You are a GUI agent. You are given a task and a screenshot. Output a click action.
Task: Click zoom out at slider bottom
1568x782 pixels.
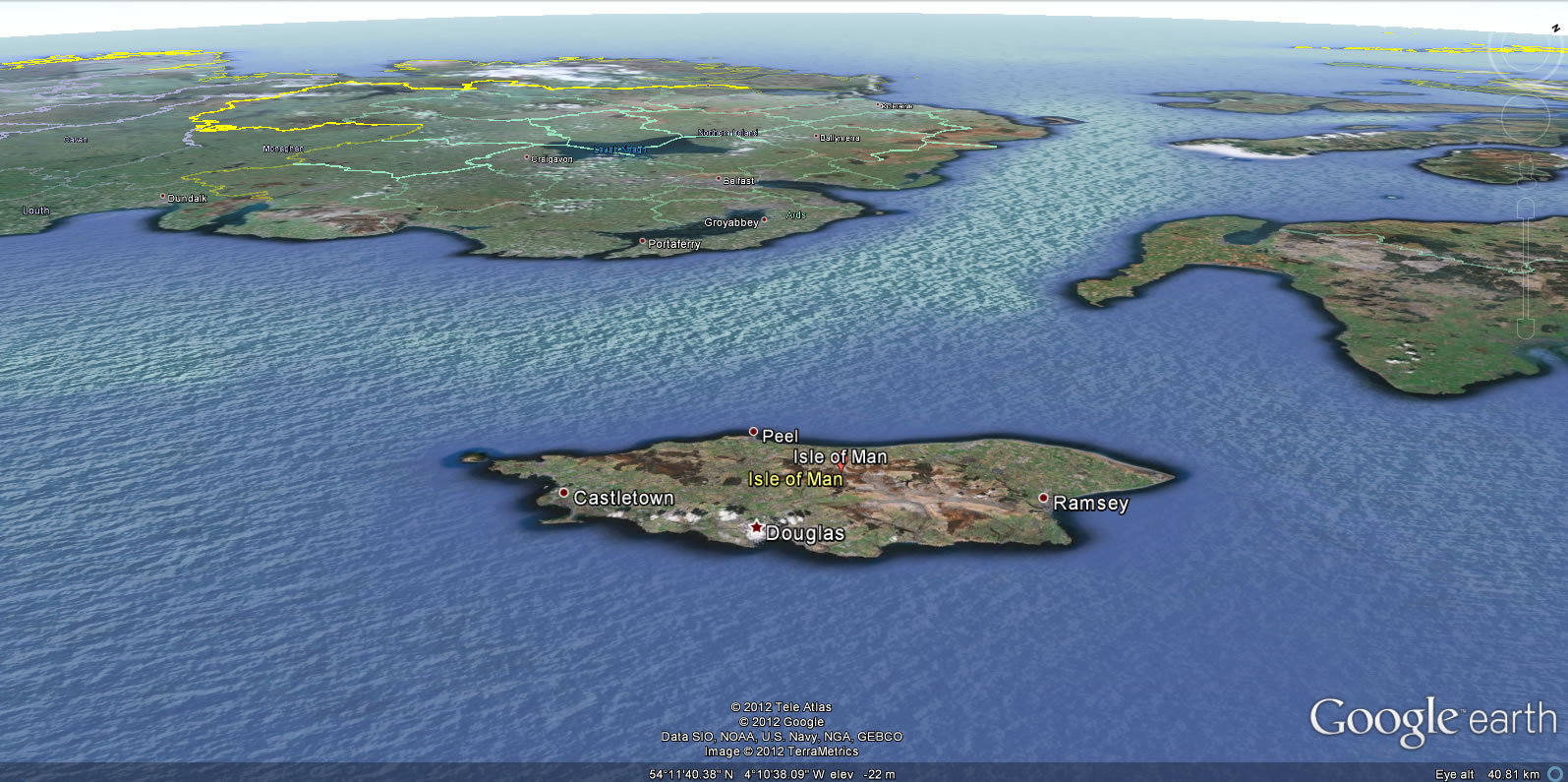(x=1526, y=330)
